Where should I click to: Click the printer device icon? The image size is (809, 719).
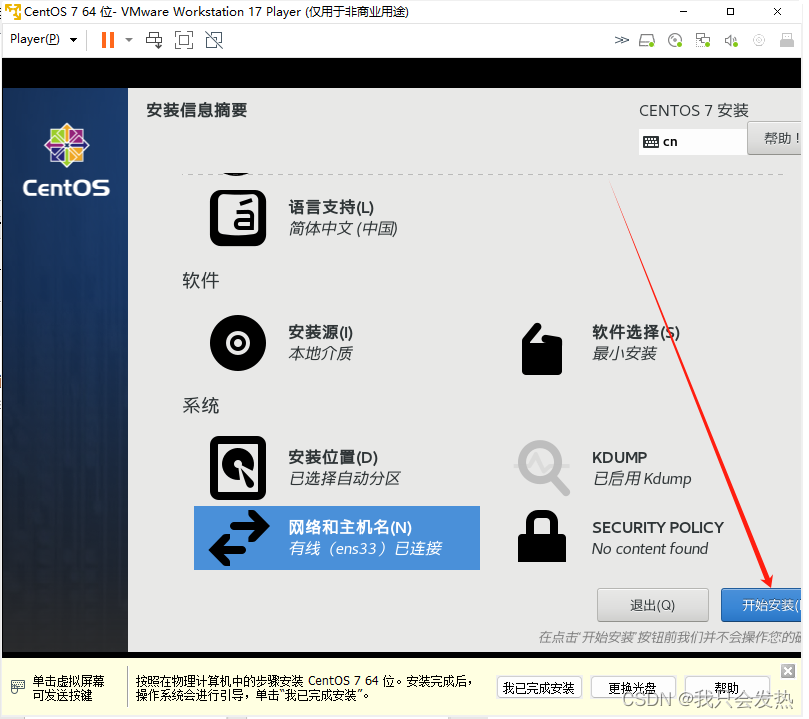coord(787,40)
